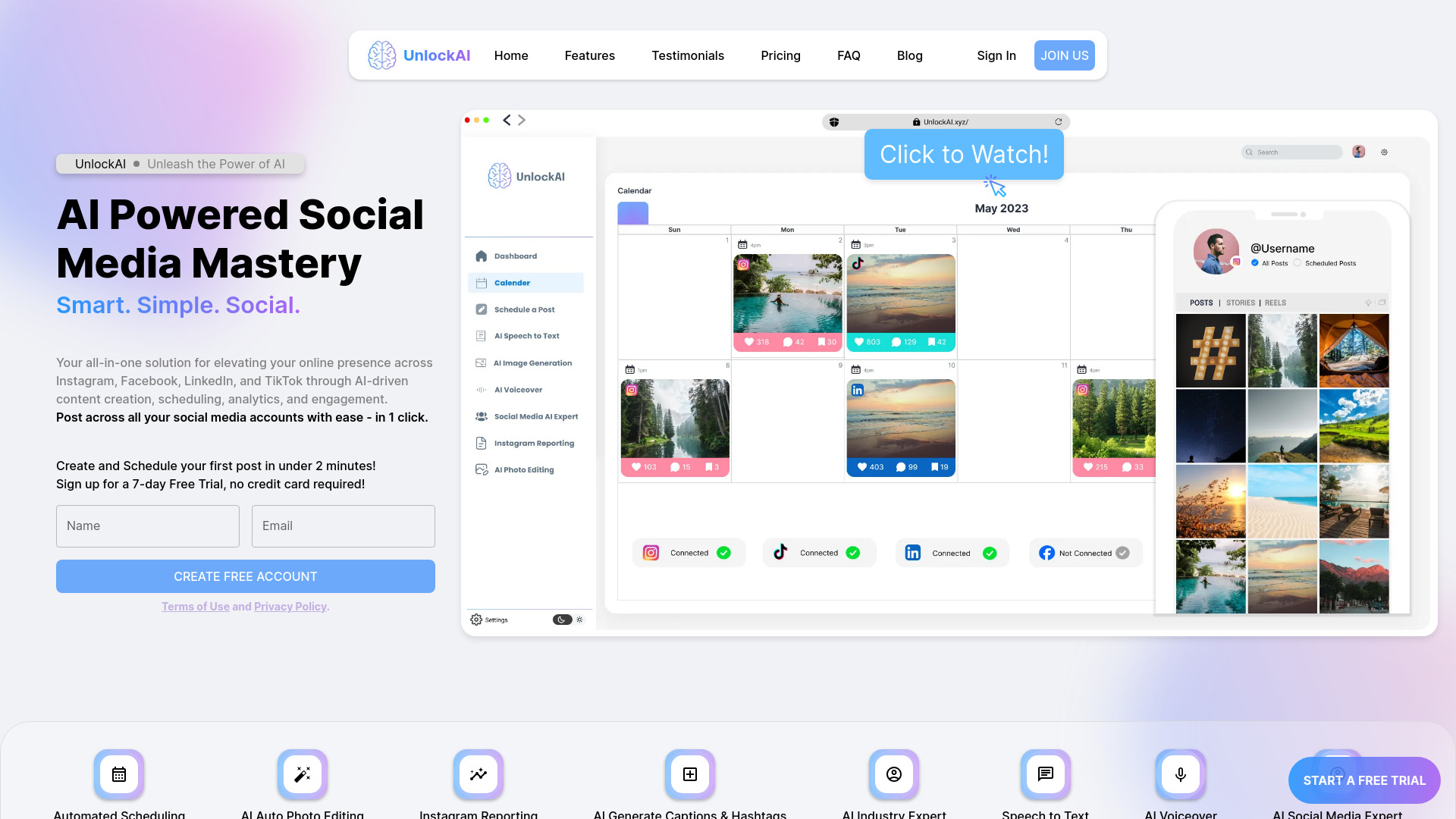Screen dimensions: 1456x819
Task: Click the Terms of Use link
Action: (195, 606)
